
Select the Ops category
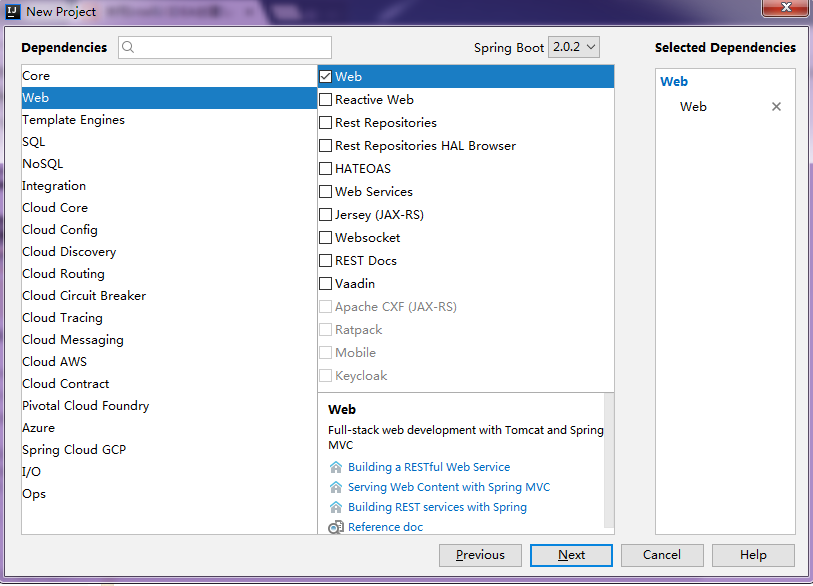click(x=169, y=494)
